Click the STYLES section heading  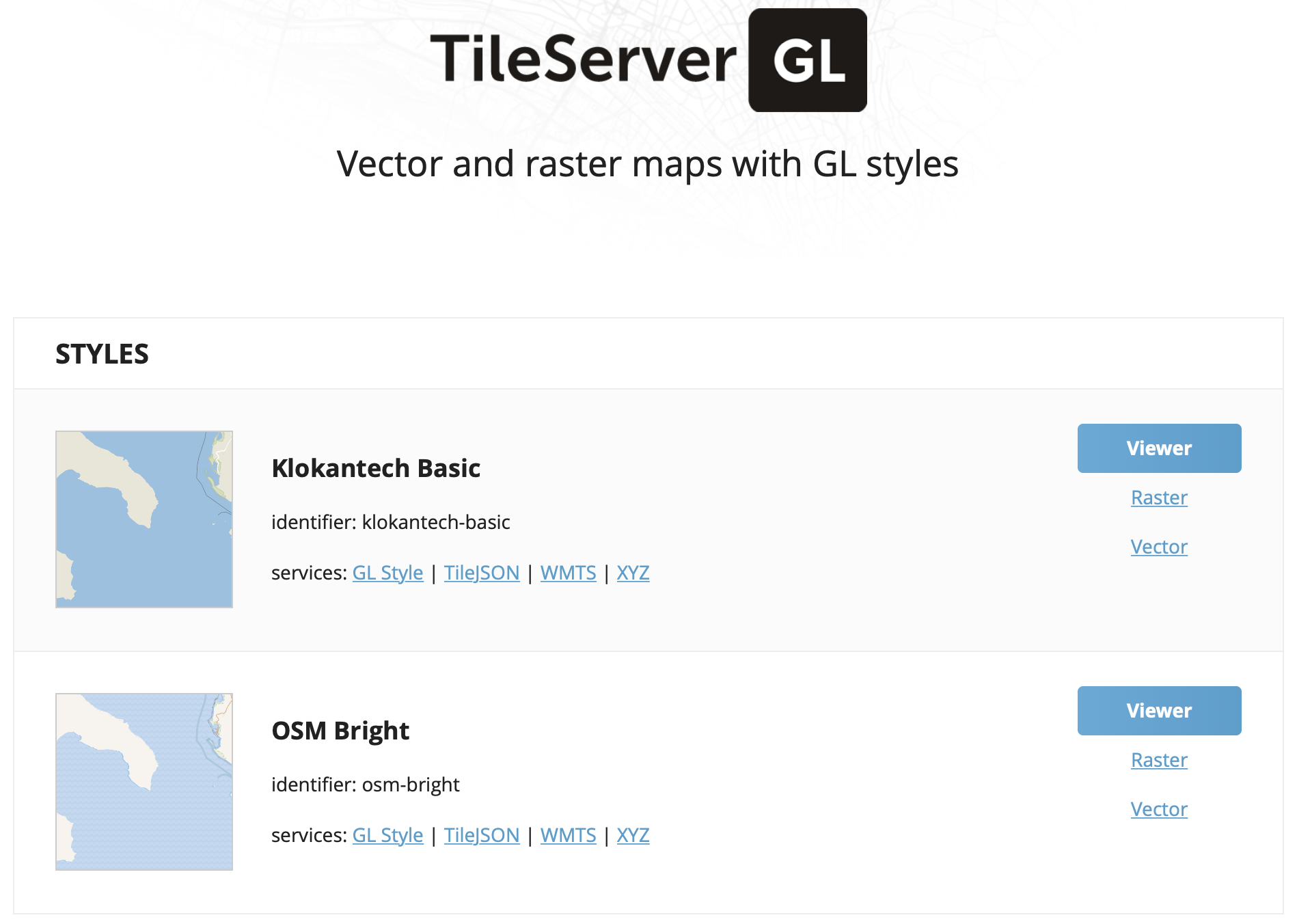tap(102, 354)
